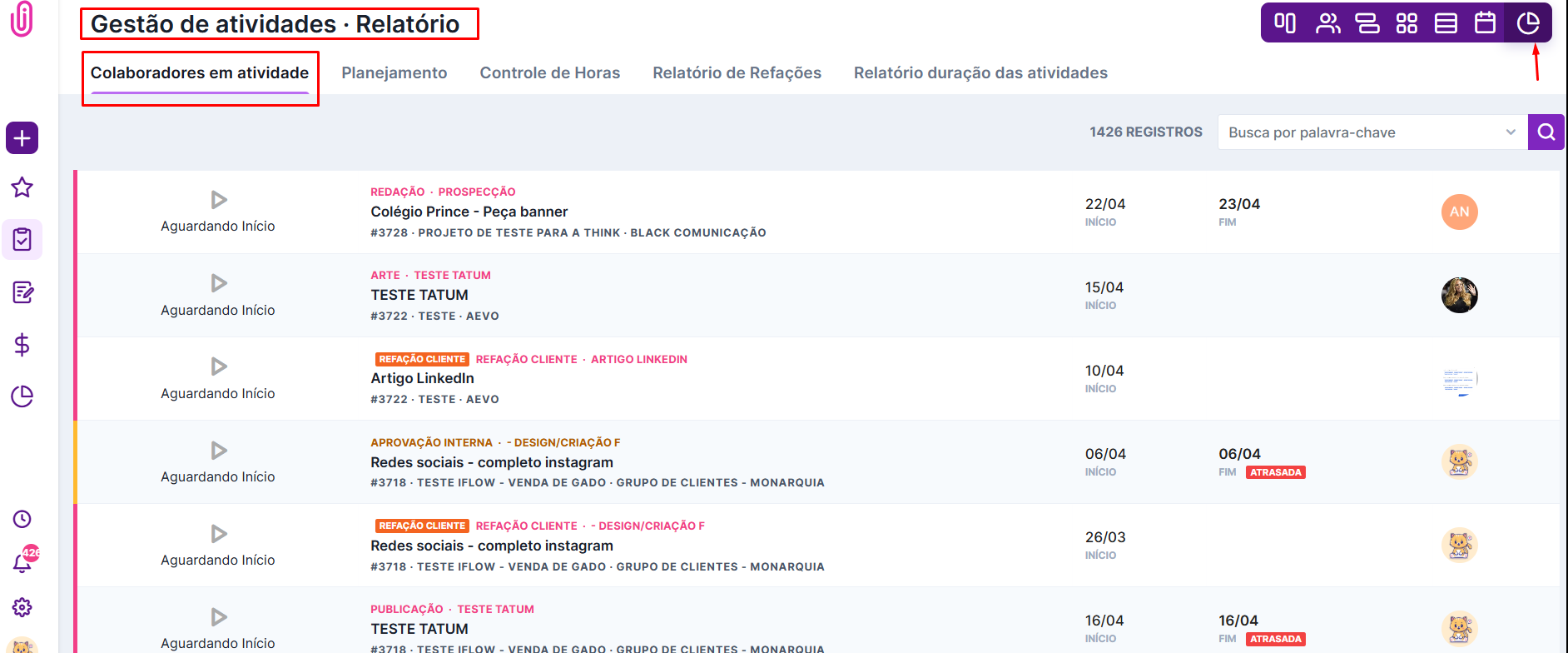Switch to the Planejamento tab
This screenshot has width=1568, height=653.
pos(394,73)
